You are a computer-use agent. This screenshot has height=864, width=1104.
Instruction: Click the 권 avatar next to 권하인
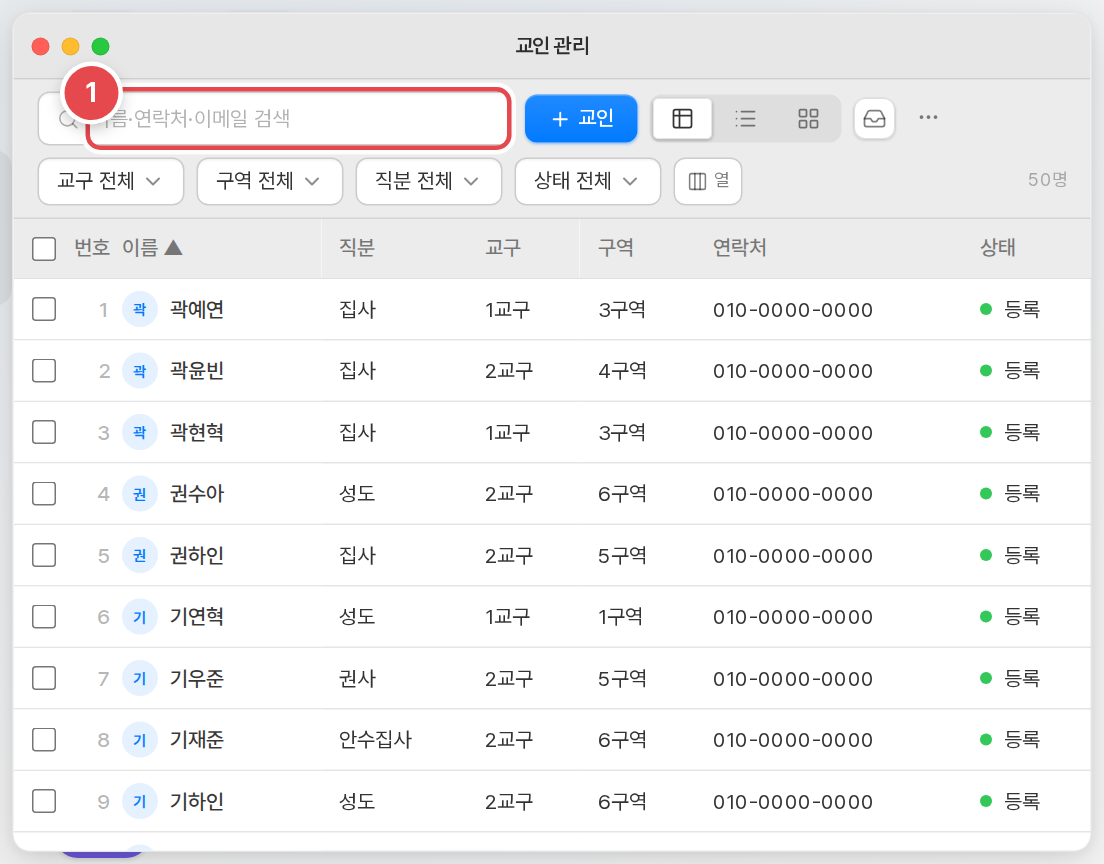click(x=139, y=555)
